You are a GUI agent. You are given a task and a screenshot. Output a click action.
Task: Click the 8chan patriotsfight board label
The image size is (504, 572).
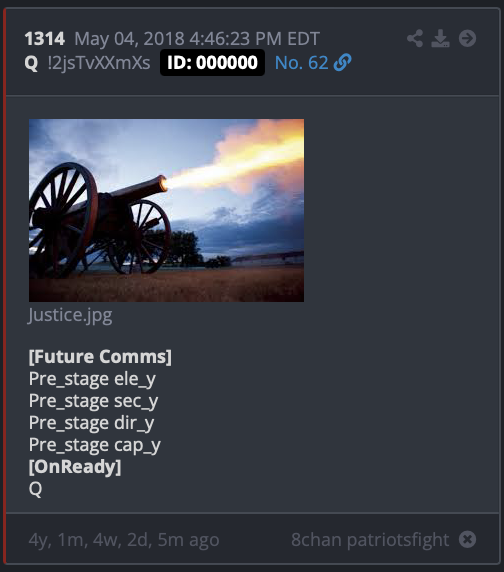click(x=370, y=540)
